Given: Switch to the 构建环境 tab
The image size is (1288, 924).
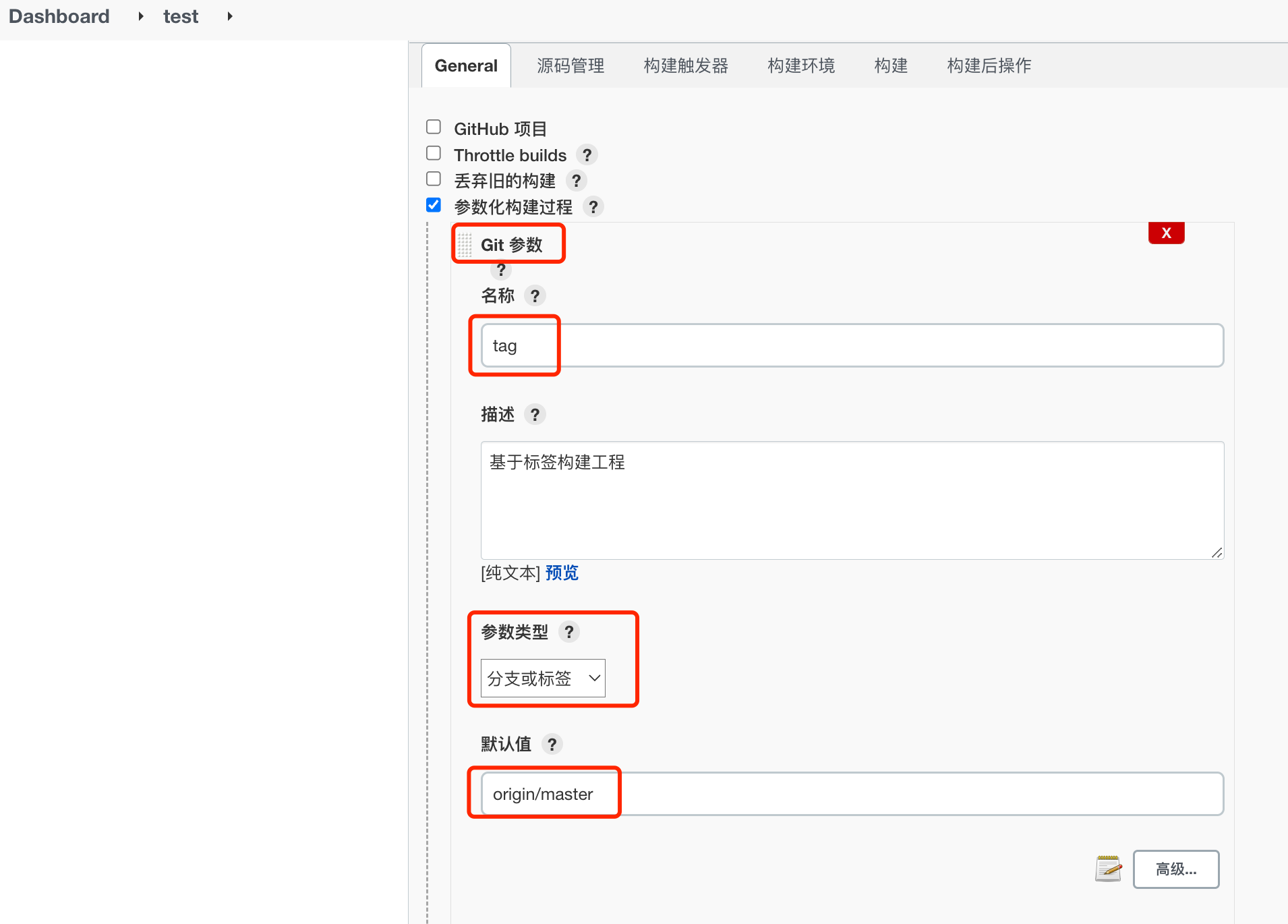Looking at the screenshot, I should click(801, 65).
